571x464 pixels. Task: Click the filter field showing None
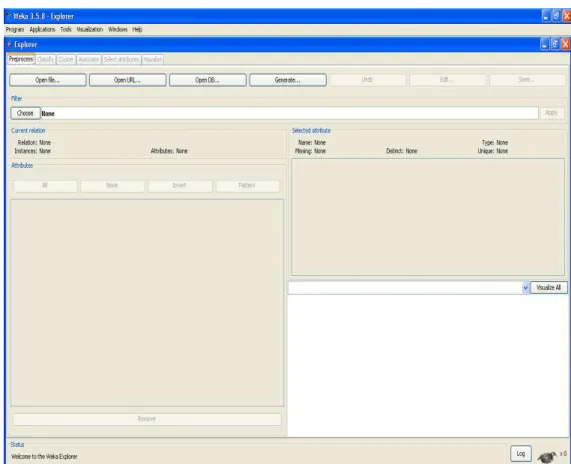(290, 113)
